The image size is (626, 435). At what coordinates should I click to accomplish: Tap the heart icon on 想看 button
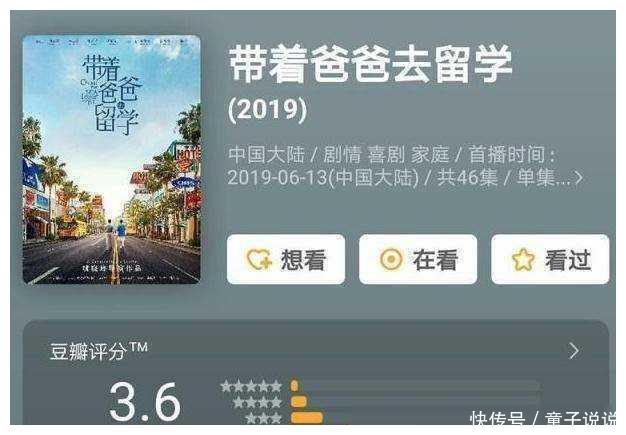(259, 259)
